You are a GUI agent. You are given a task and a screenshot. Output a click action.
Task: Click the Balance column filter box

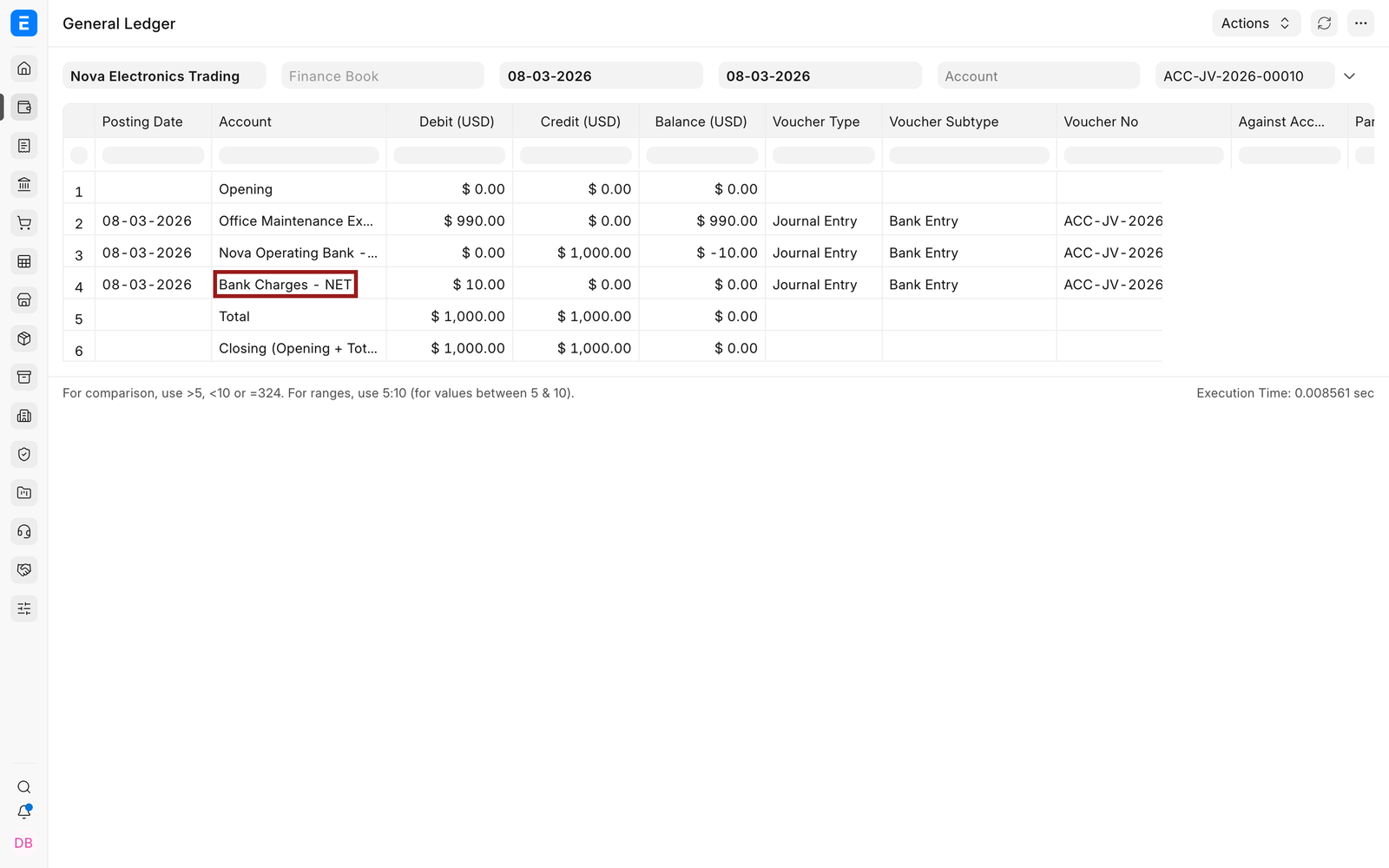(701, 155)
